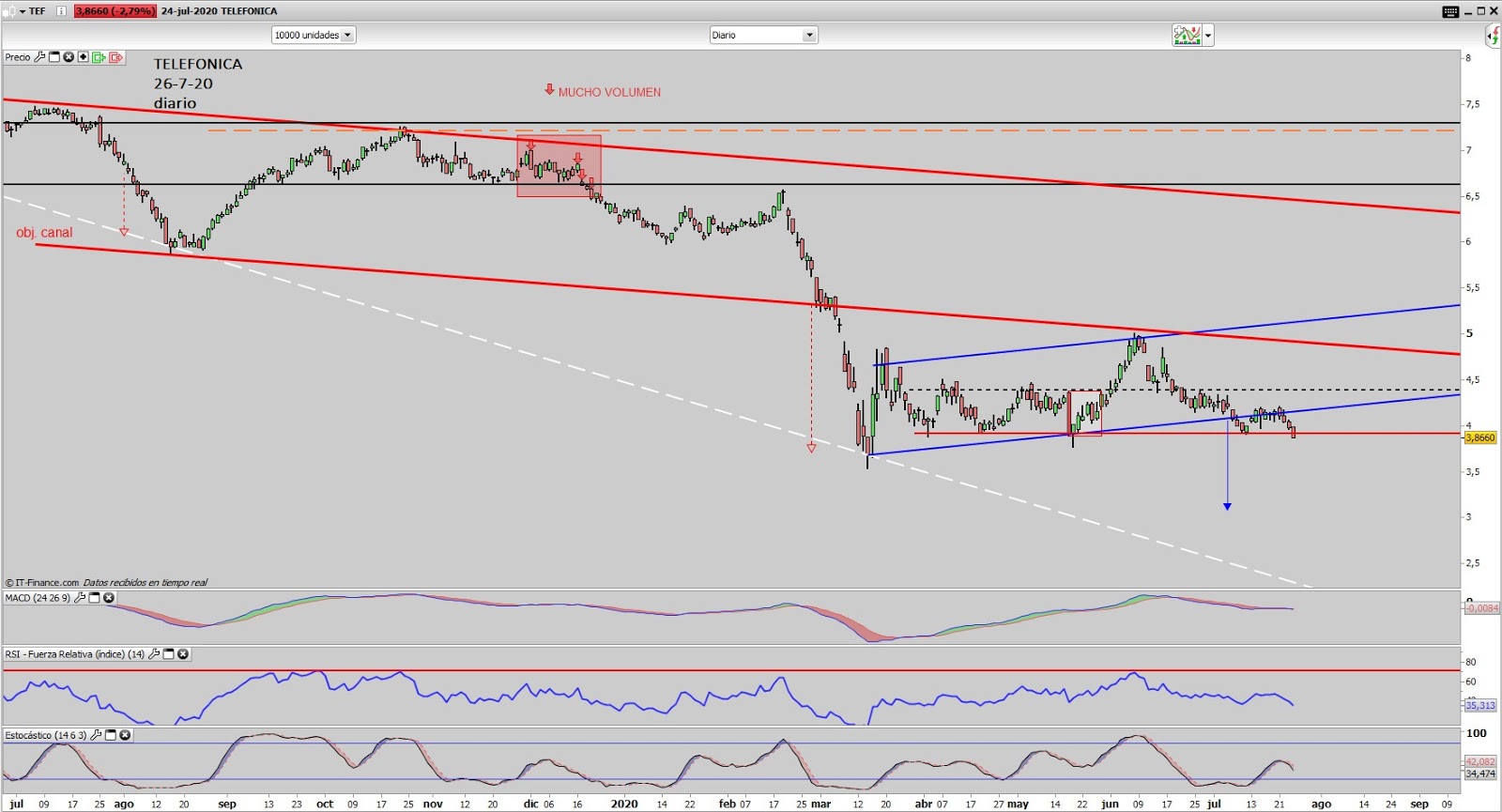Viewport: 1502px width, 812px height.
Task: Click the green export arrow in Precio panel
Action: tap(99, 57)
